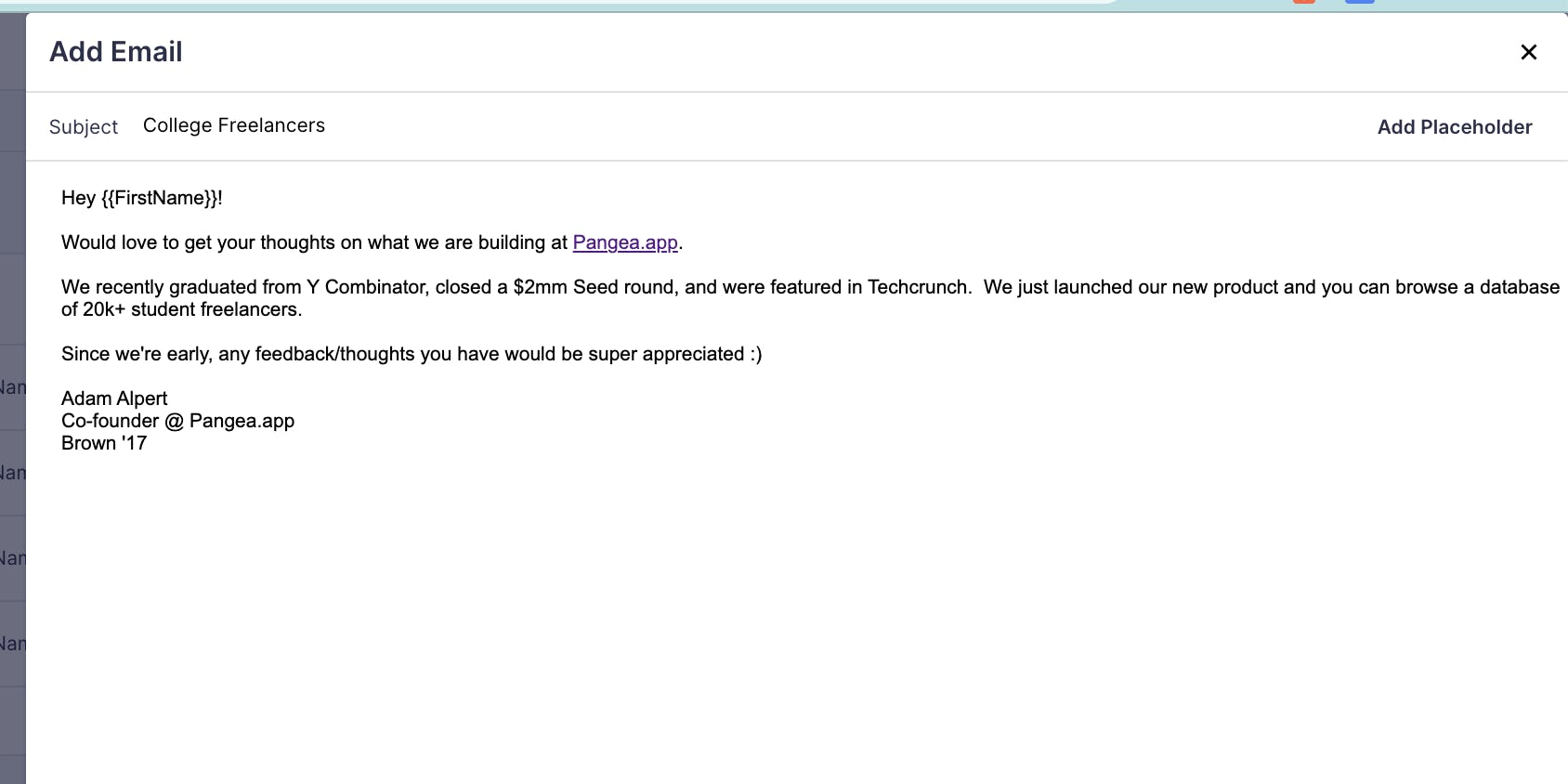Close the Add Email dialog
The width and height of the screenshot is (1568, 784).
[1528, 52]
